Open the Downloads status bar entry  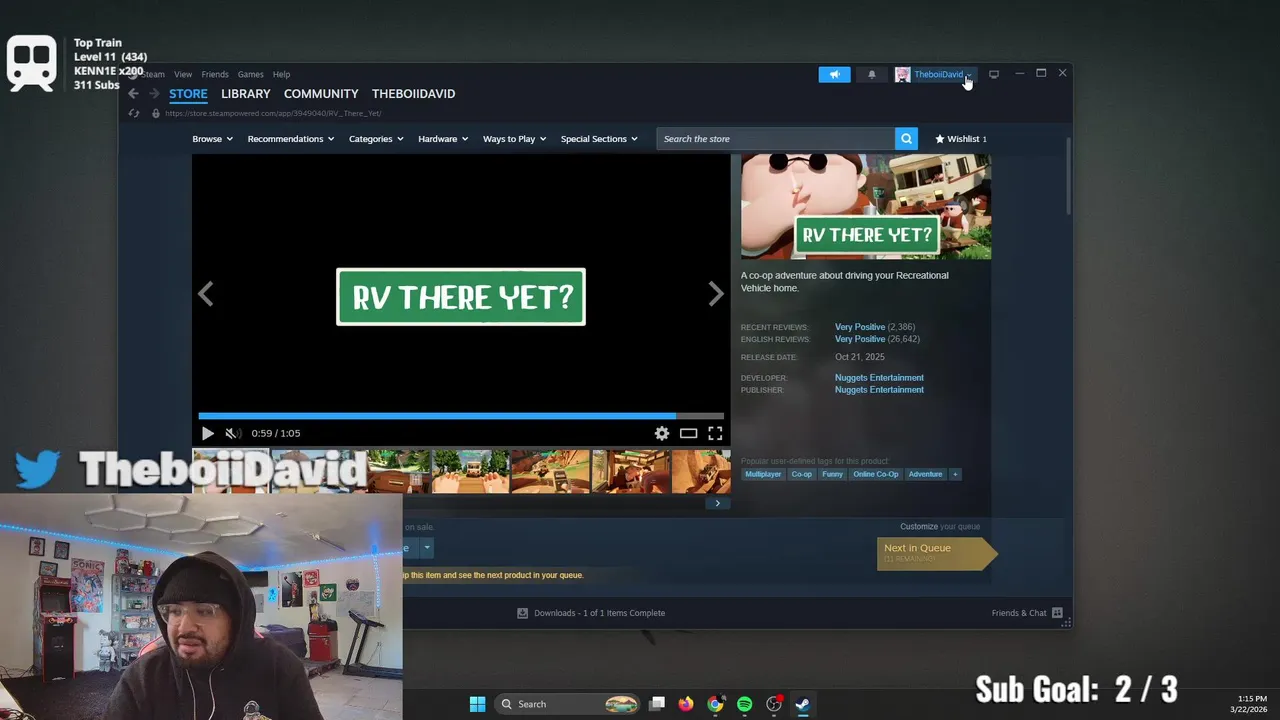click(591, 613)
